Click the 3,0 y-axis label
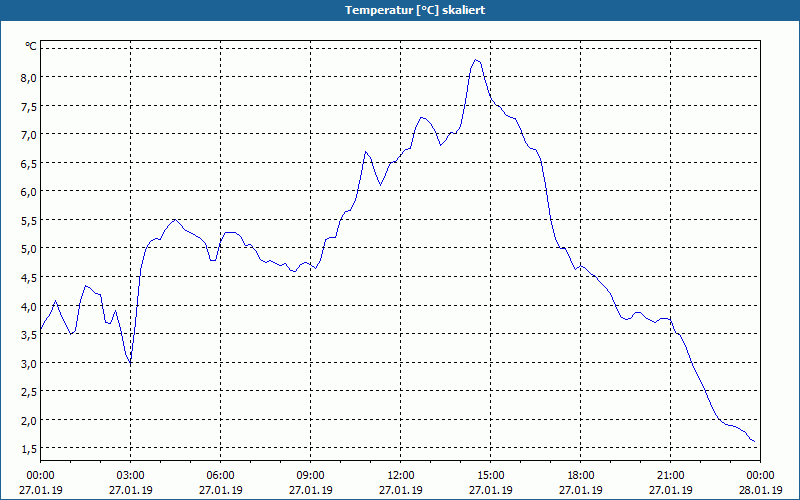800x500 pixels. click(29, 363)
